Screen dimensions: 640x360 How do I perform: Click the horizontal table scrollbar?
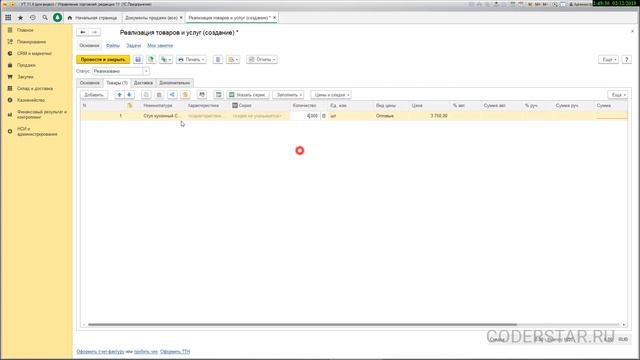point(302,325)
